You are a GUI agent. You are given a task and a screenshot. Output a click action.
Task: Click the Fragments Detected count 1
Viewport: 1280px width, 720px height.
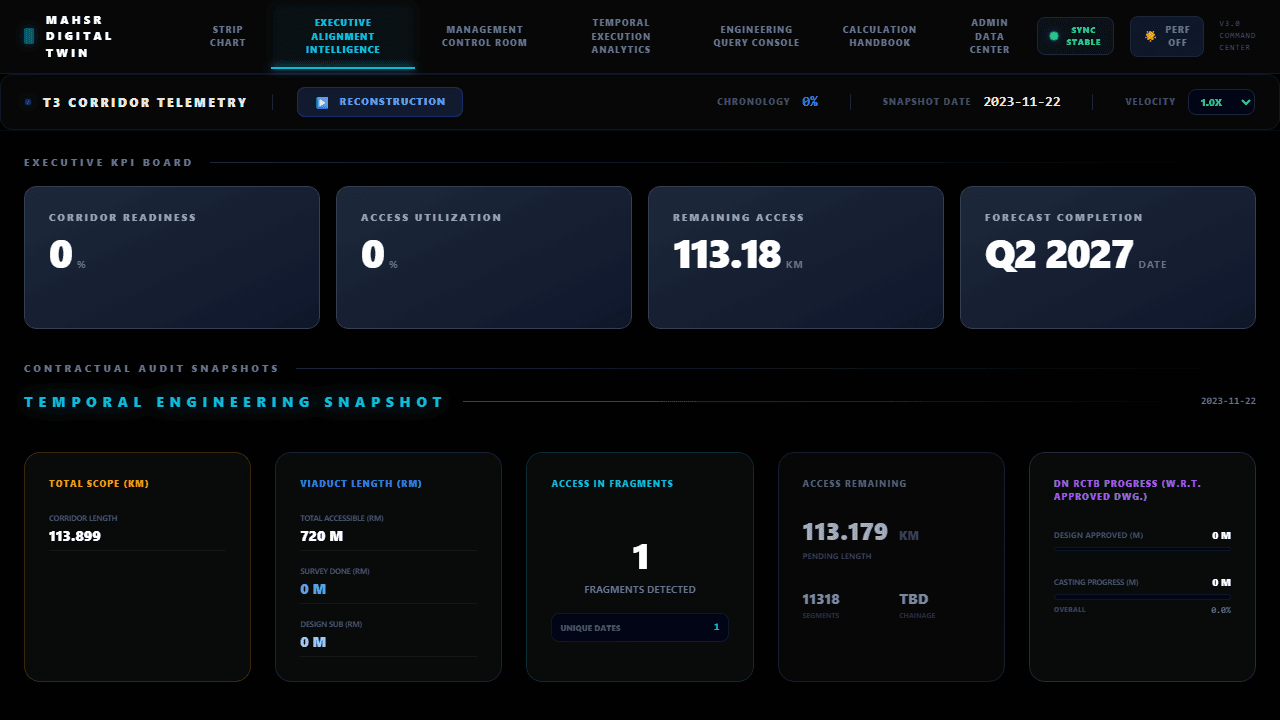(641, 557)
